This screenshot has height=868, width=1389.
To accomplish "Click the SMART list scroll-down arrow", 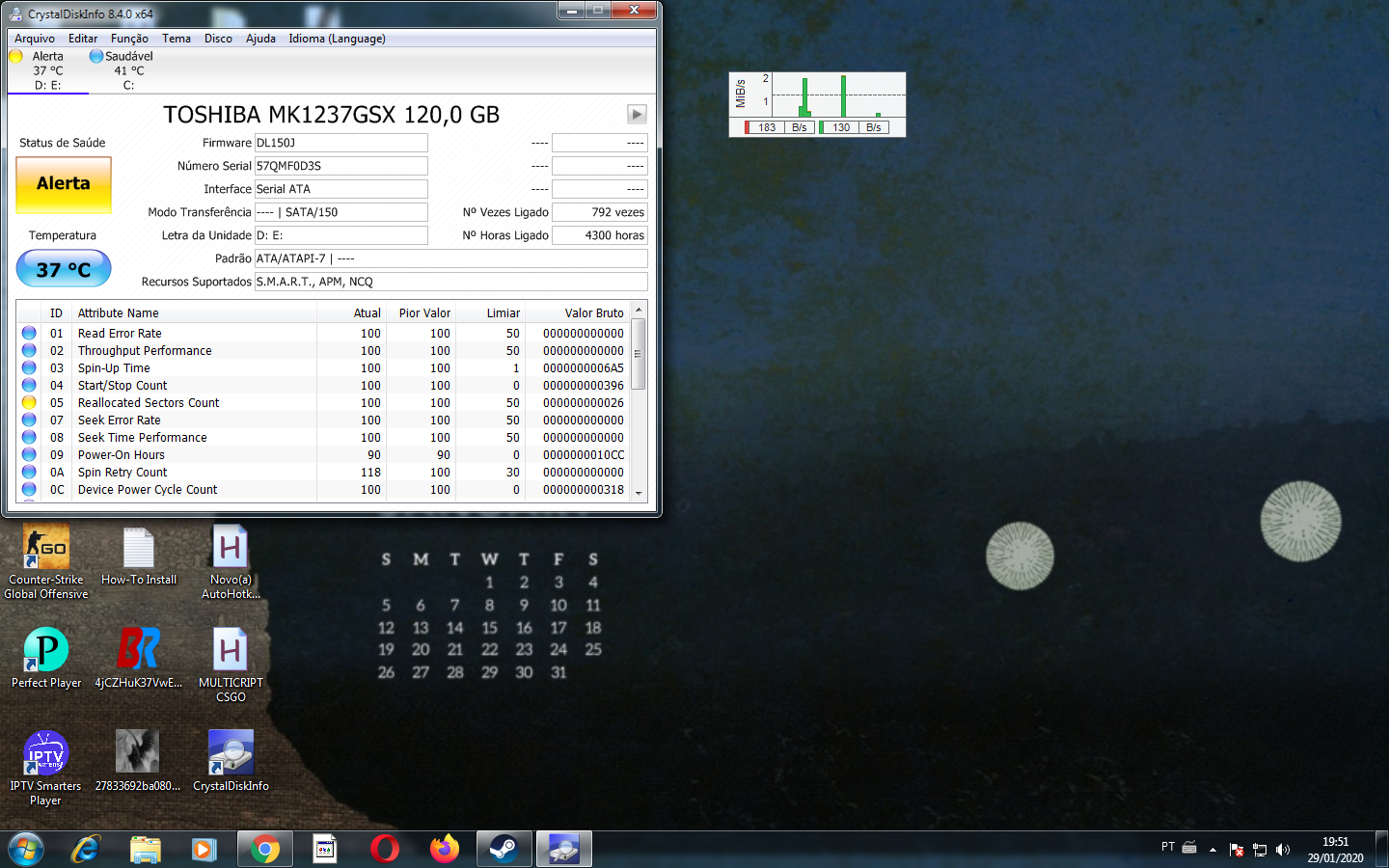I will point(639,493).
